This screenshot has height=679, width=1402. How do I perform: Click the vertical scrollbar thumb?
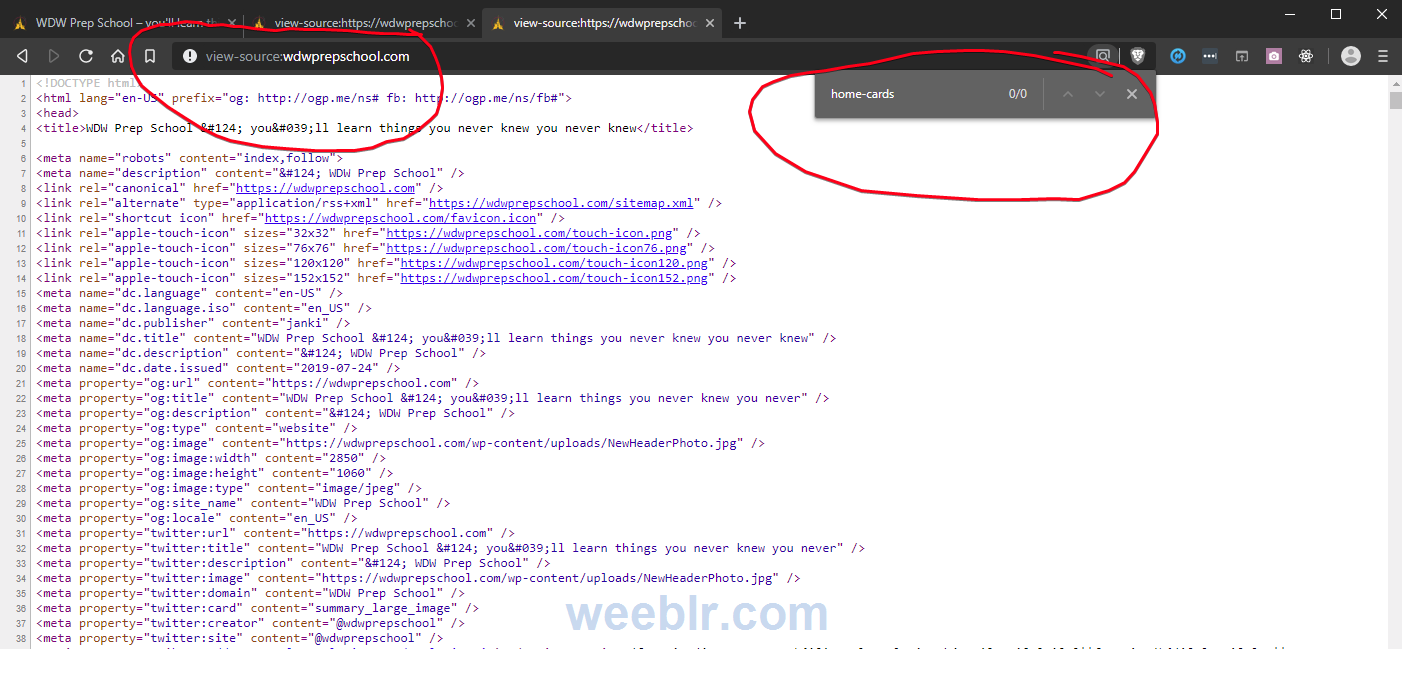pyautogui.click(x=1395, y=100)
